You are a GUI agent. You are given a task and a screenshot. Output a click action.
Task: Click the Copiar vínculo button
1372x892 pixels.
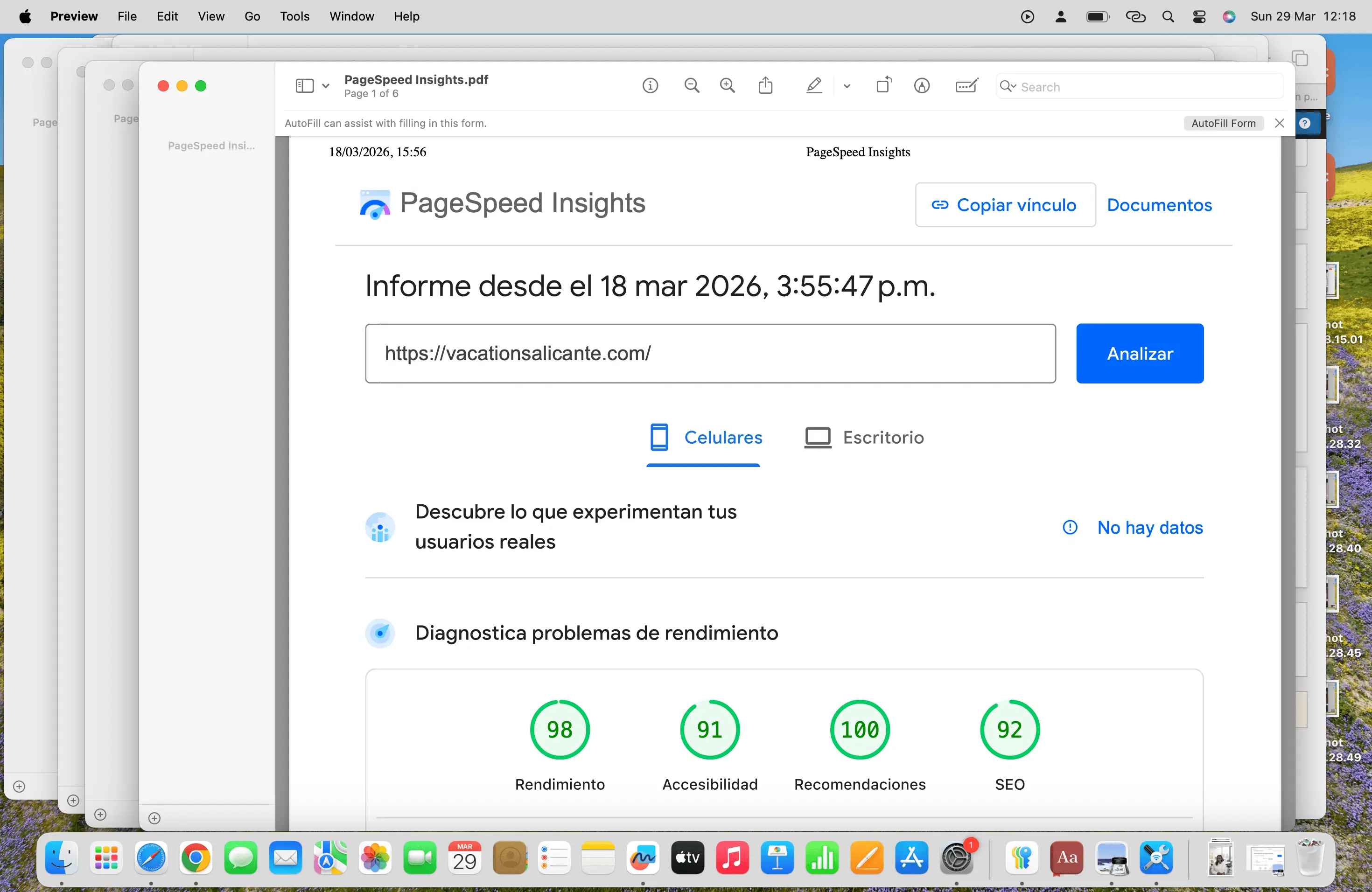(1005, 205)
